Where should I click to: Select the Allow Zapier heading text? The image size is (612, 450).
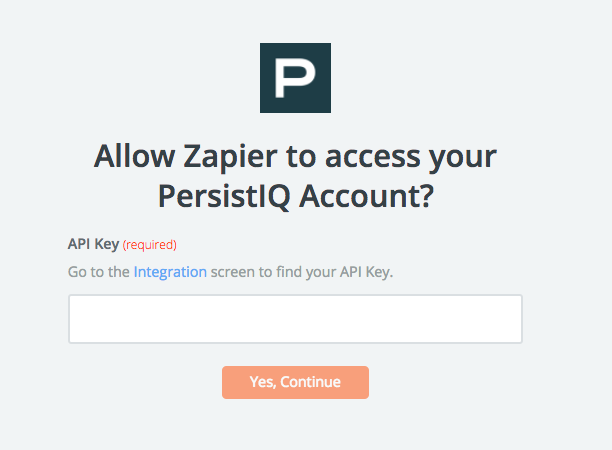[x=295, y=176]
